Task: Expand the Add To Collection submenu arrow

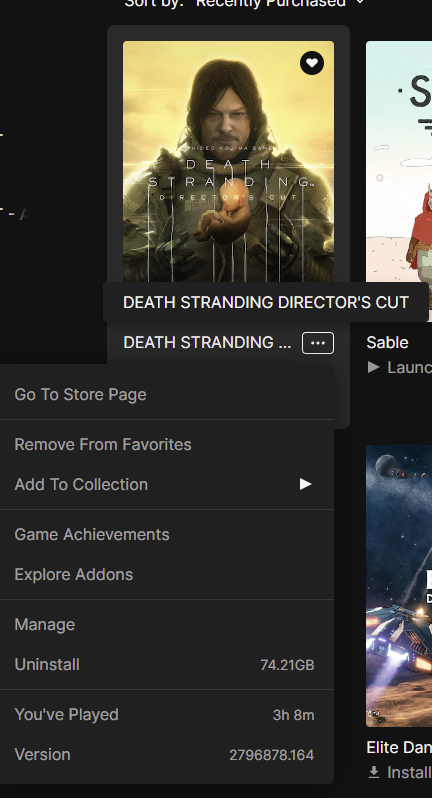Action: tap(305, 484)
